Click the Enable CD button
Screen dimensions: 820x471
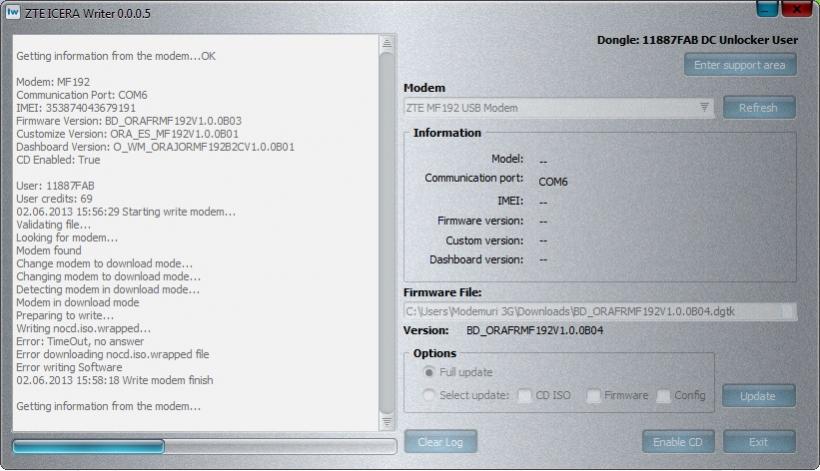pos(678,442)
